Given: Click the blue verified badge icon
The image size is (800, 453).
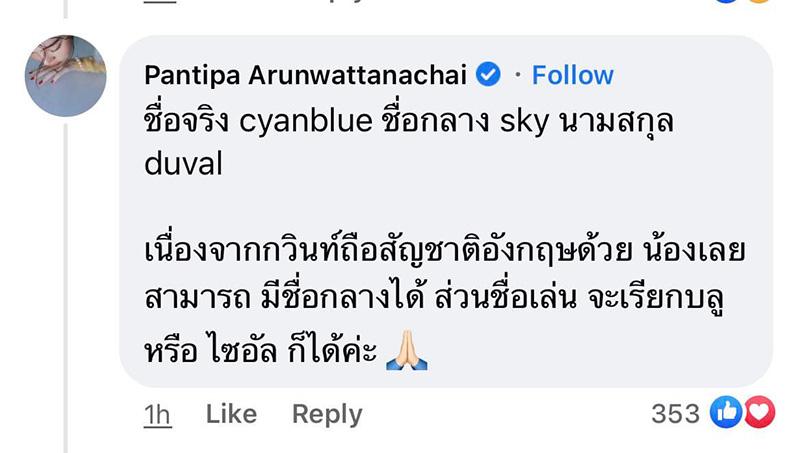Looking at the screenshot, I should 487,75.
